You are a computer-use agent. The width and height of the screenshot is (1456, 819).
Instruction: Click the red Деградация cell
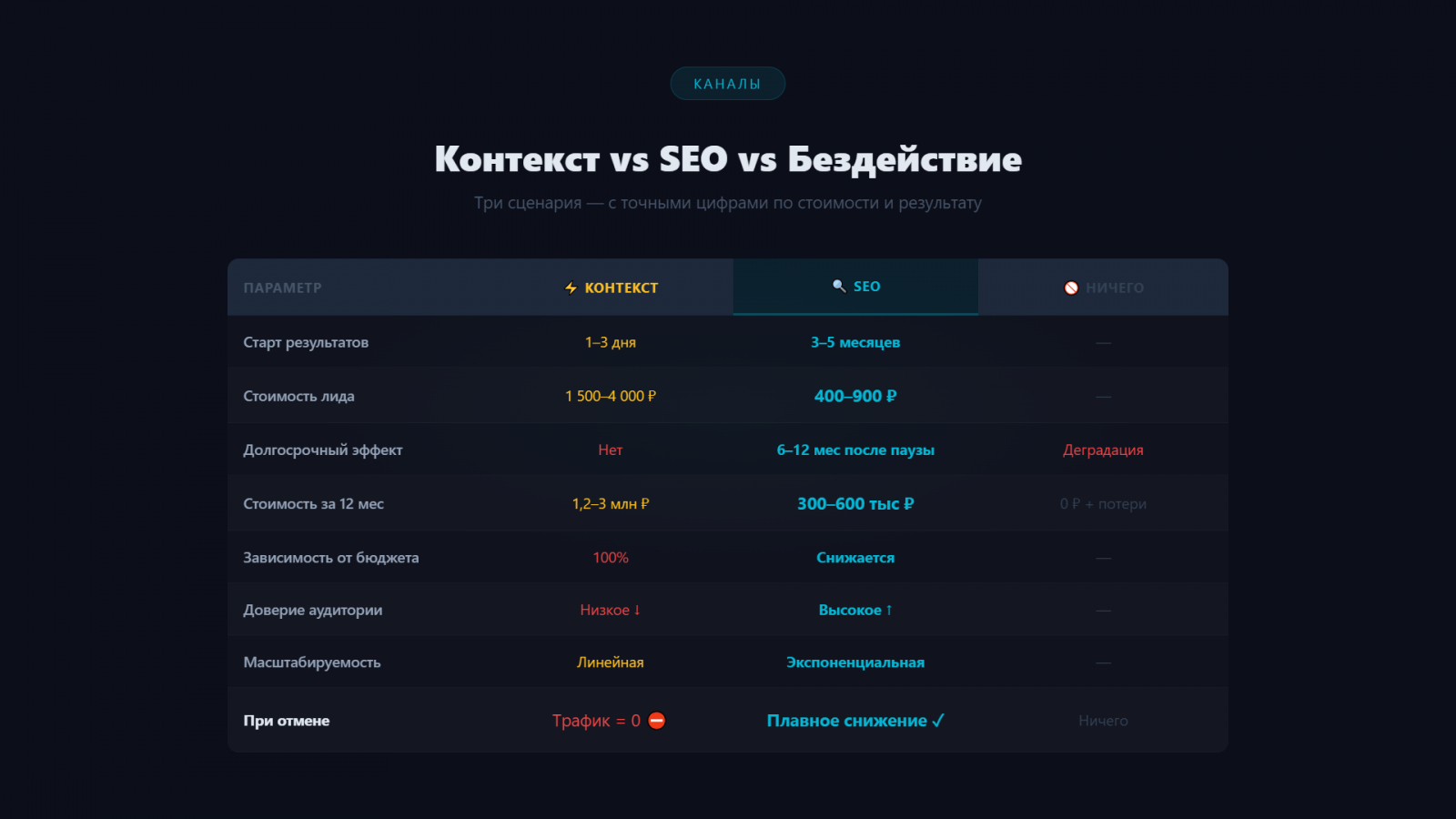[1103, 450]
